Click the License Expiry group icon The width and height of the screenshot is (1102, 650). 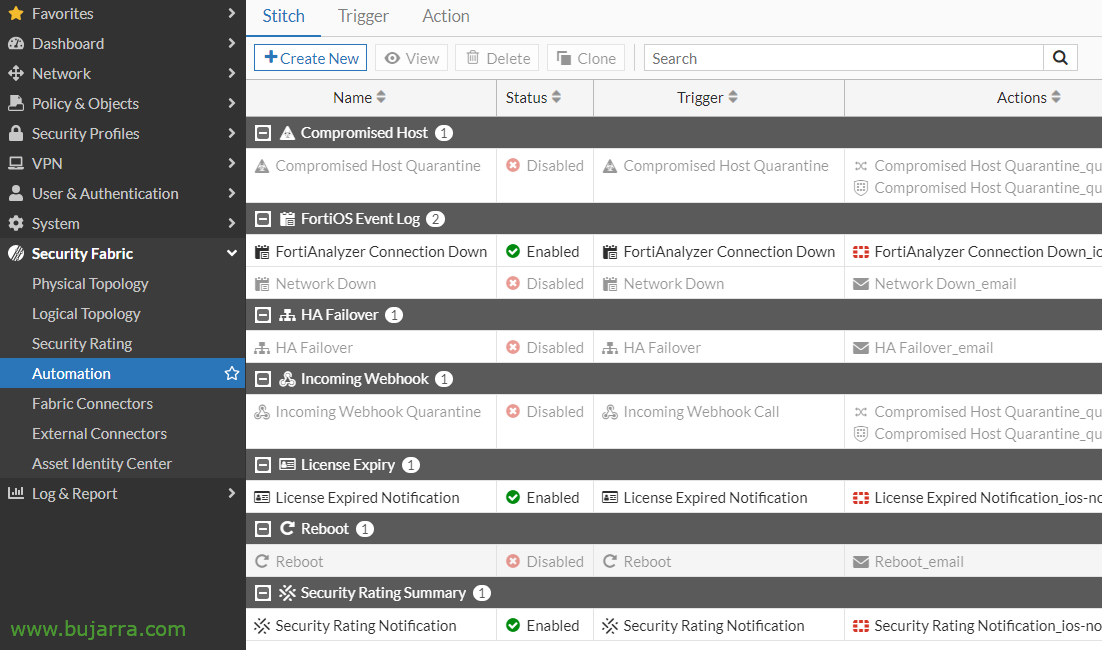(287, 464)
